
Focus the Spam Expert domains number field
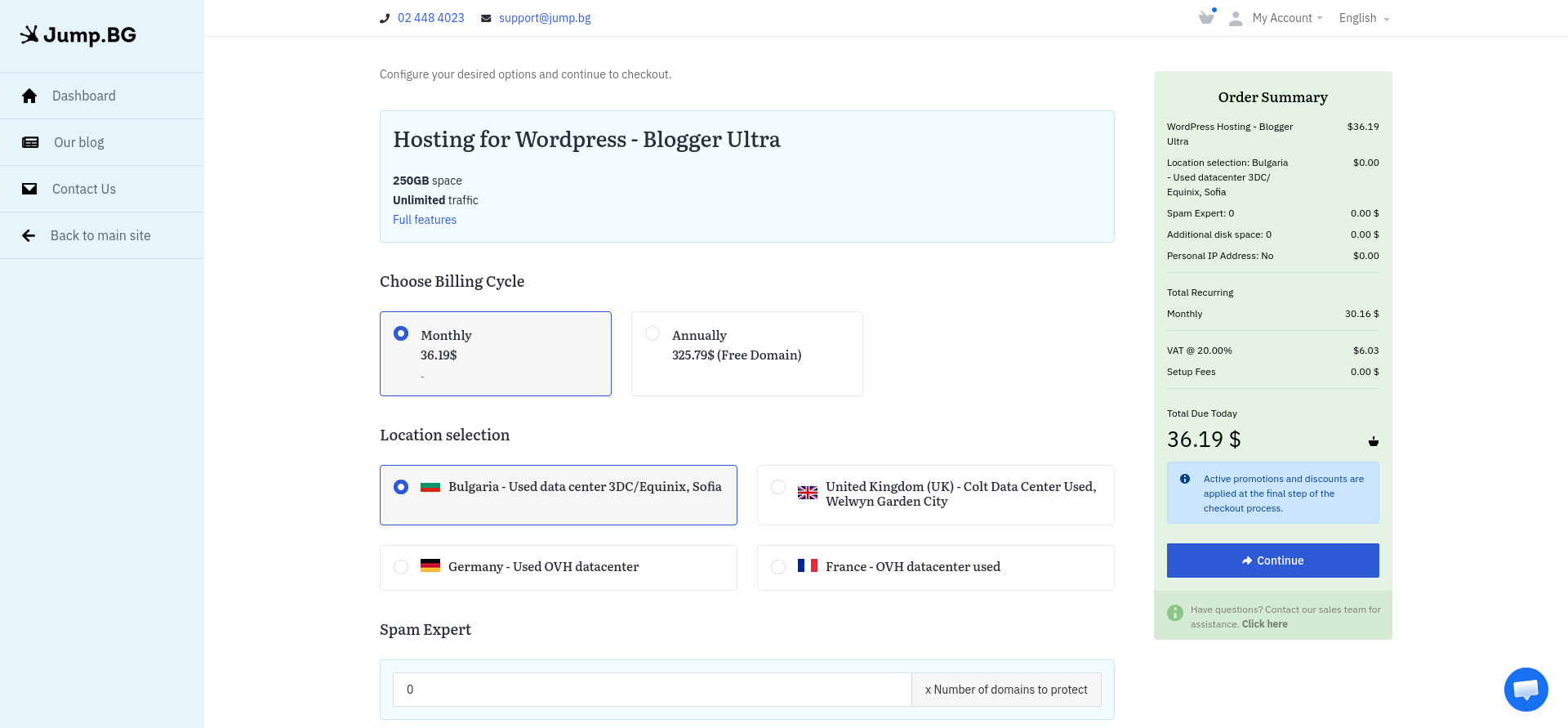653,690
